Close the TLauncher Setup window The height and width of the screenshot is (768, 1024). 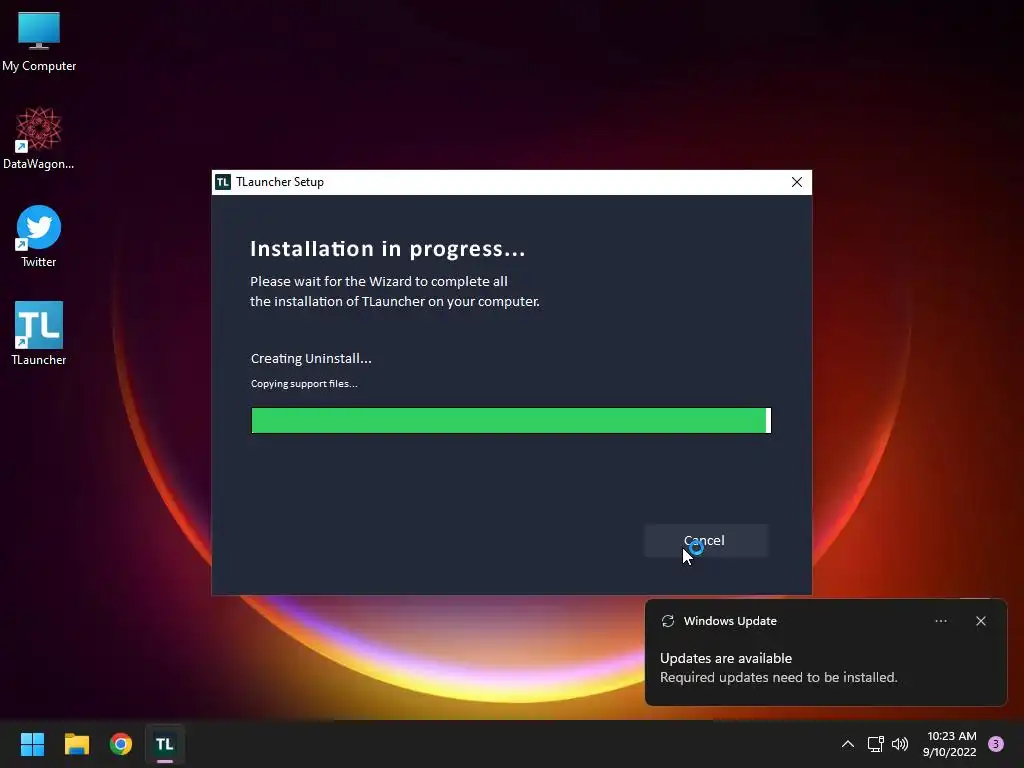(797, 182)
